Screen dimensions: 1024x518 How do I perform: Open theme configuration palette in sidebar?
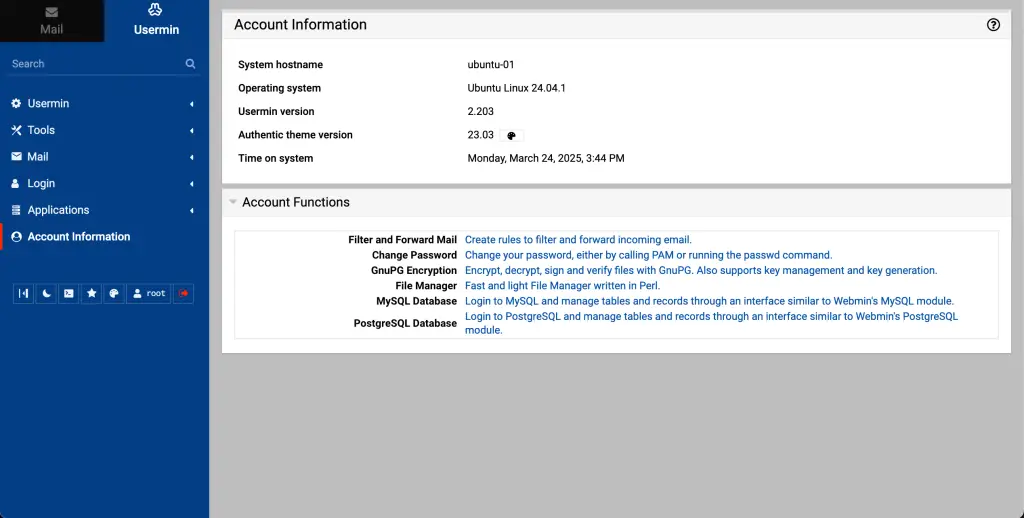click(114, 294)
